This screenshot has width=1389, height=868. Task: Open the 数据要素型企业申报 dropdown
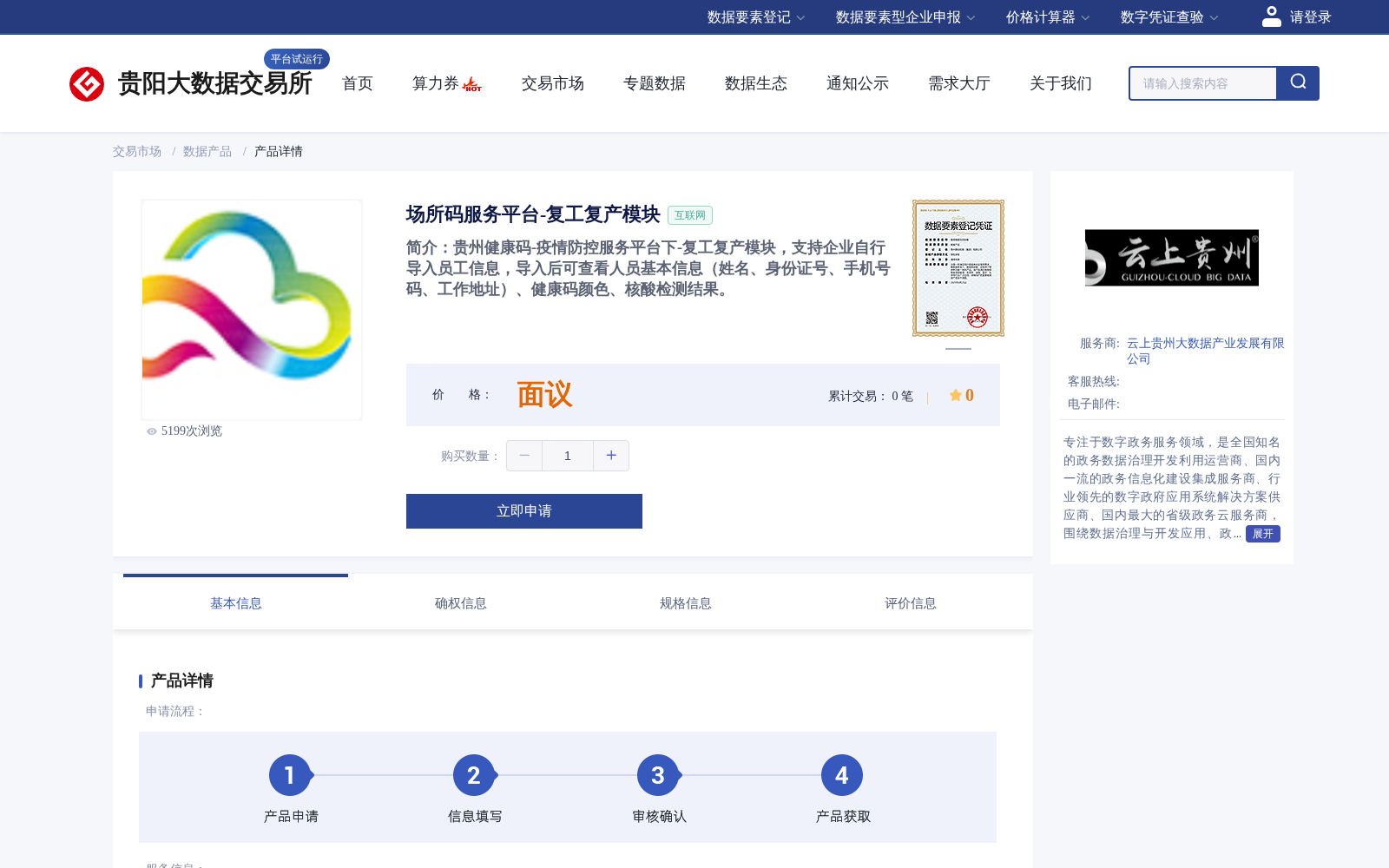pyautogui.click(x=905, y=17)
